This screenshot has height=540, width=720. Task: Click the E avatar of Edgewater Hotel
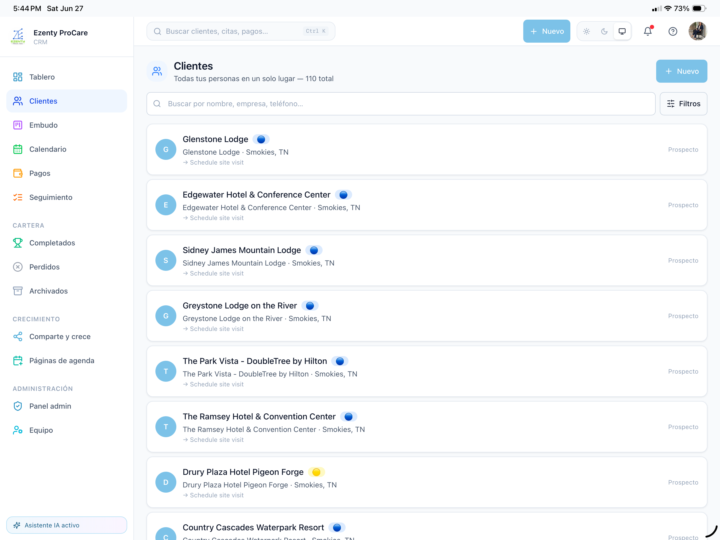pos(166,205)
